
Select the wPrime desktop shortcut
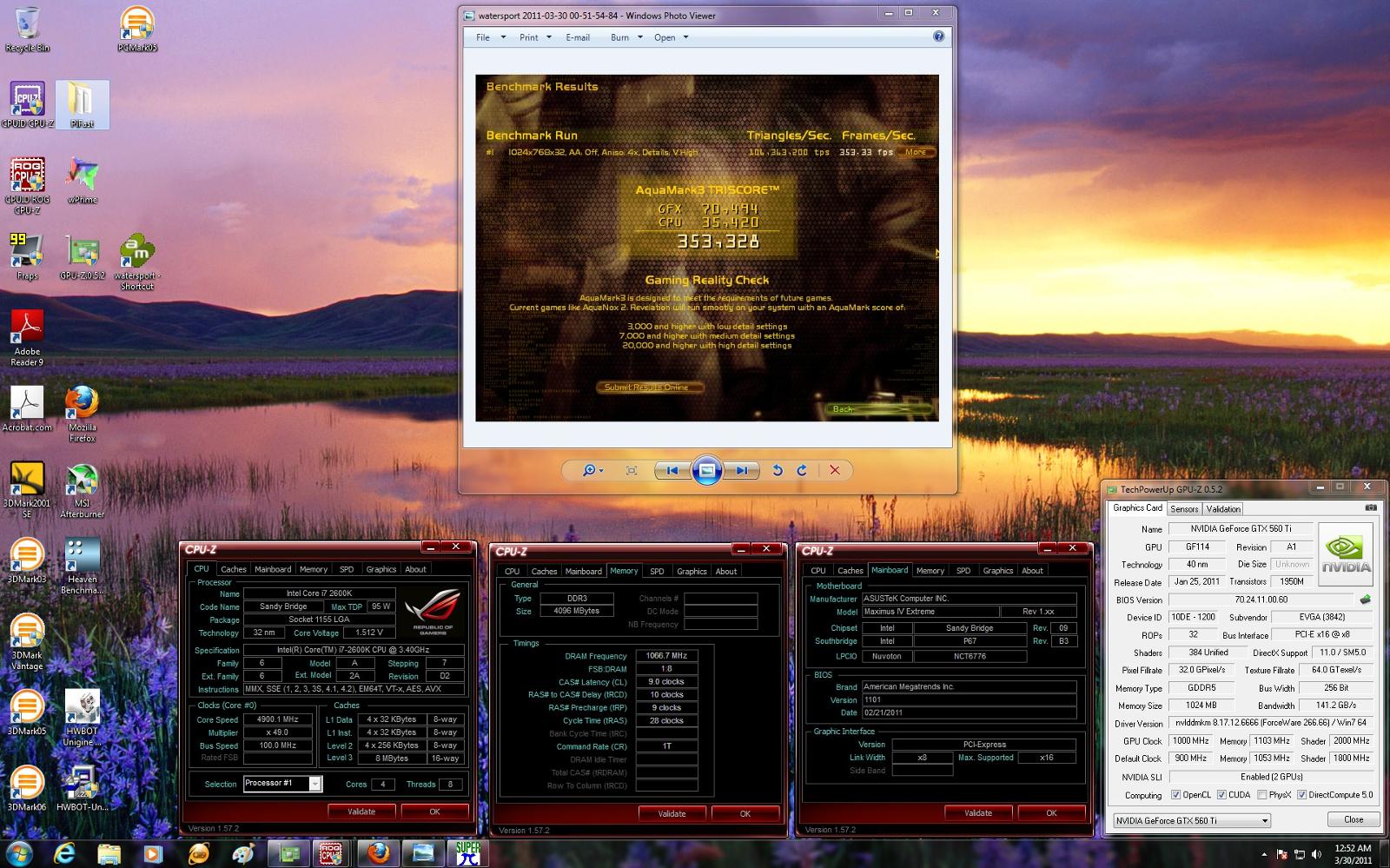(x=82, y=181)
